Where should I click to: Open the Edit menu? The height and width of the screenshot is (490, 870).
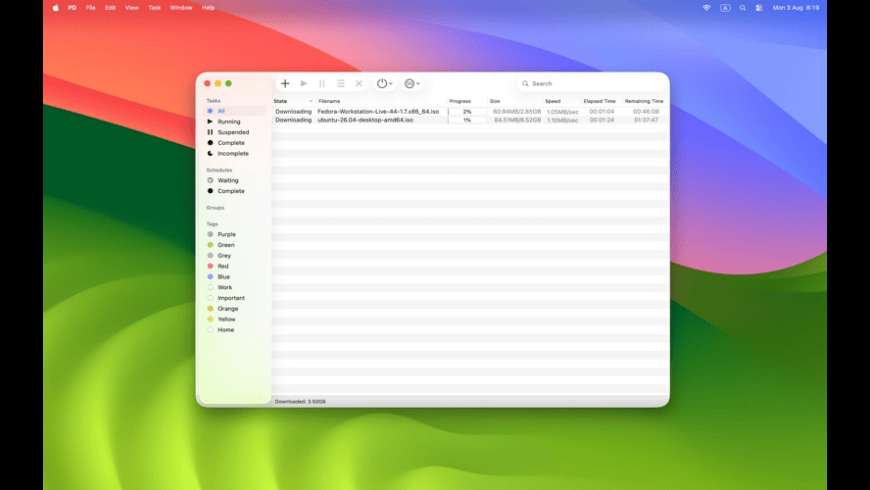(110, 8)
